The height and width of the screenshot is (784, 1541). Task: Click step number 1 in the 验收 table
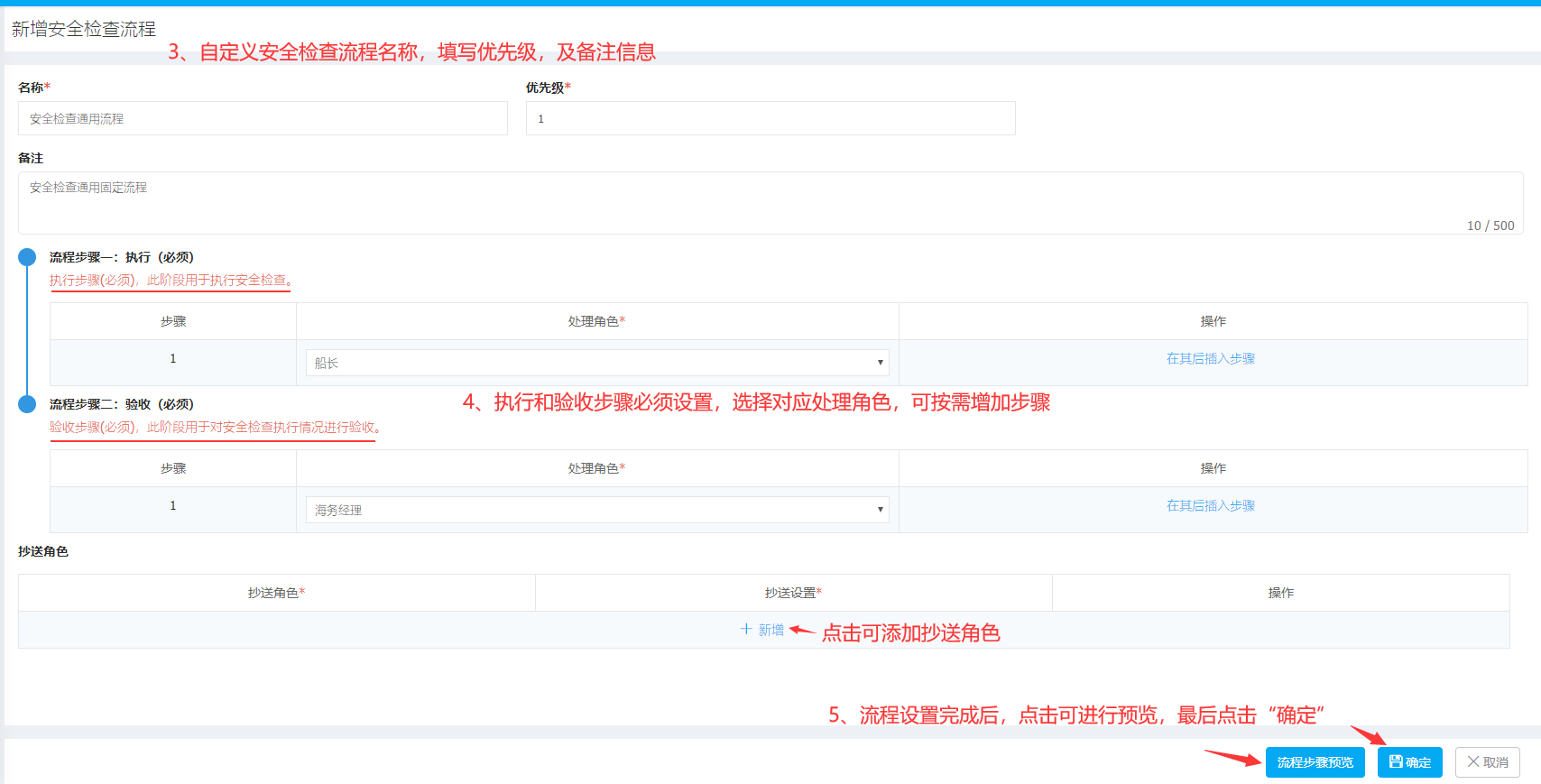coord(173,505)
